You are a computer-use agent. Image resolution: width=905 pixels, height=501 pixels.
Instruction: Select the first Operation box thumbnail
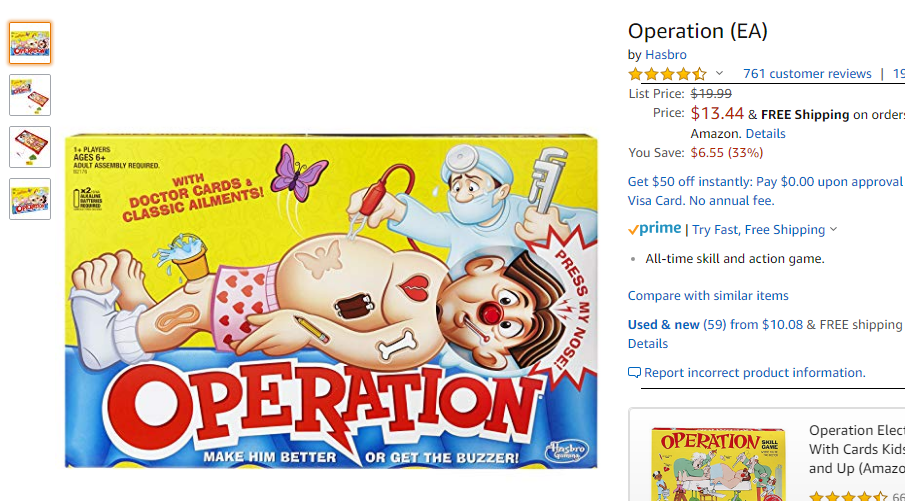(30, 43)
